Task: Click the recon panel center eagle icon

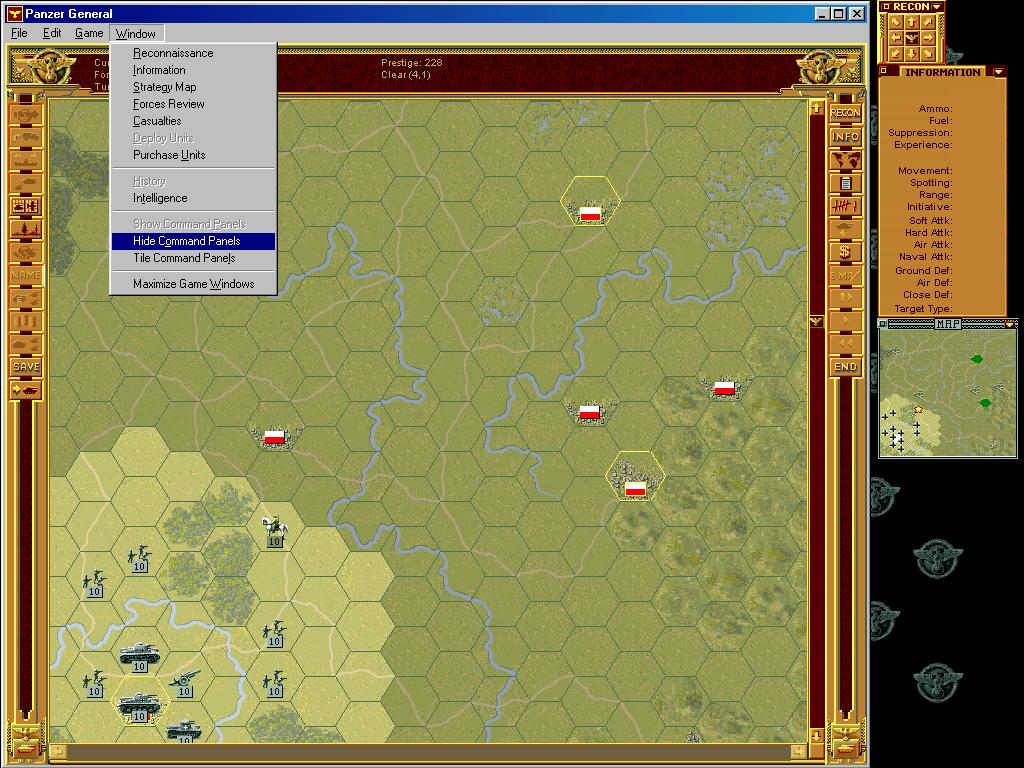Action: point(912,39)
